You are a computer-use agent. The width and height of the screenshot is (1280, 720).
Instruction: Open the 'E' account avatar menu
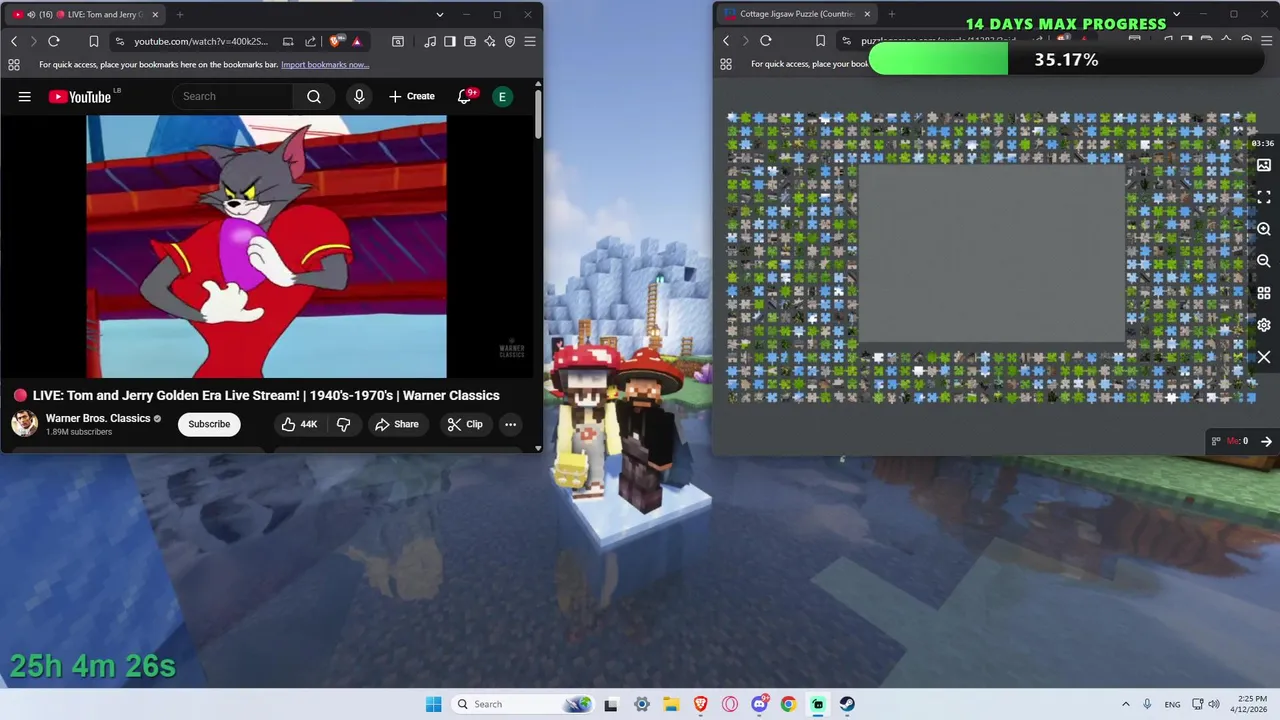[502, 96]
